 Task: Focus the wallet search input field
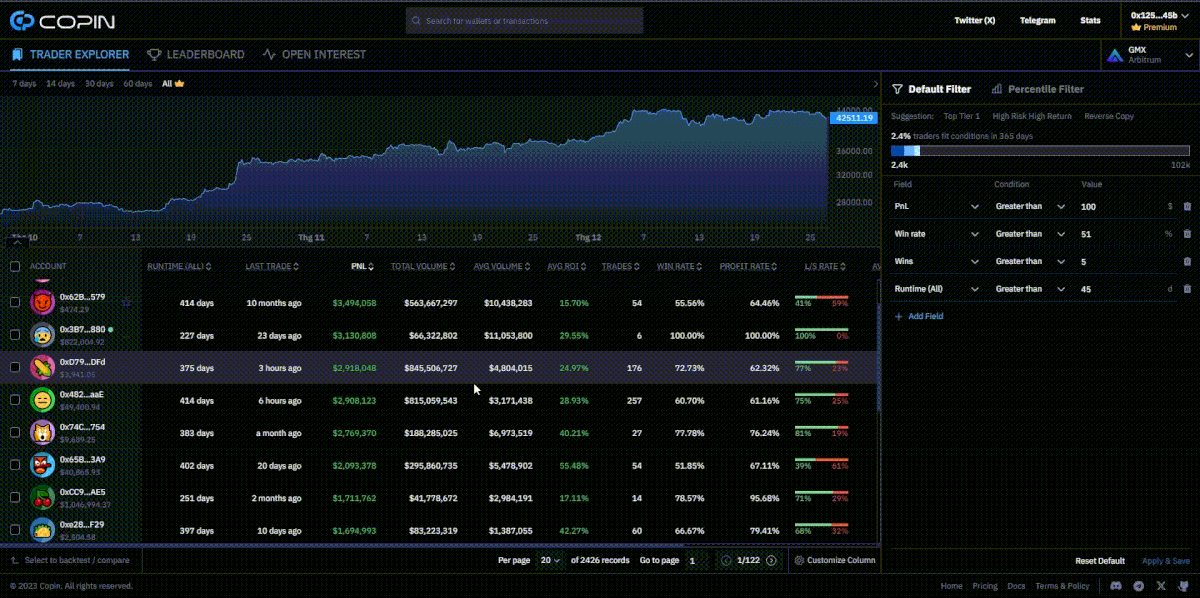pyautogui.click(x=525, y=20)
